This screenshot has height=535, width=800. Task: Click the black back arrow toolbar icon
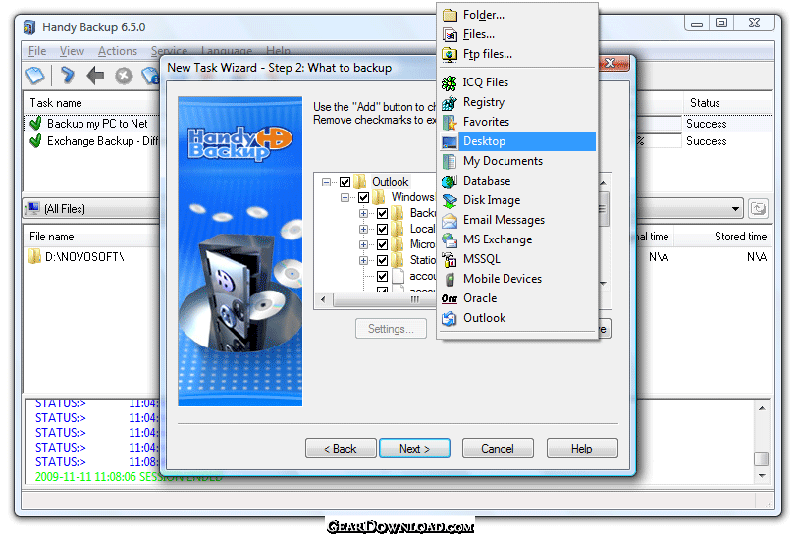95,75
